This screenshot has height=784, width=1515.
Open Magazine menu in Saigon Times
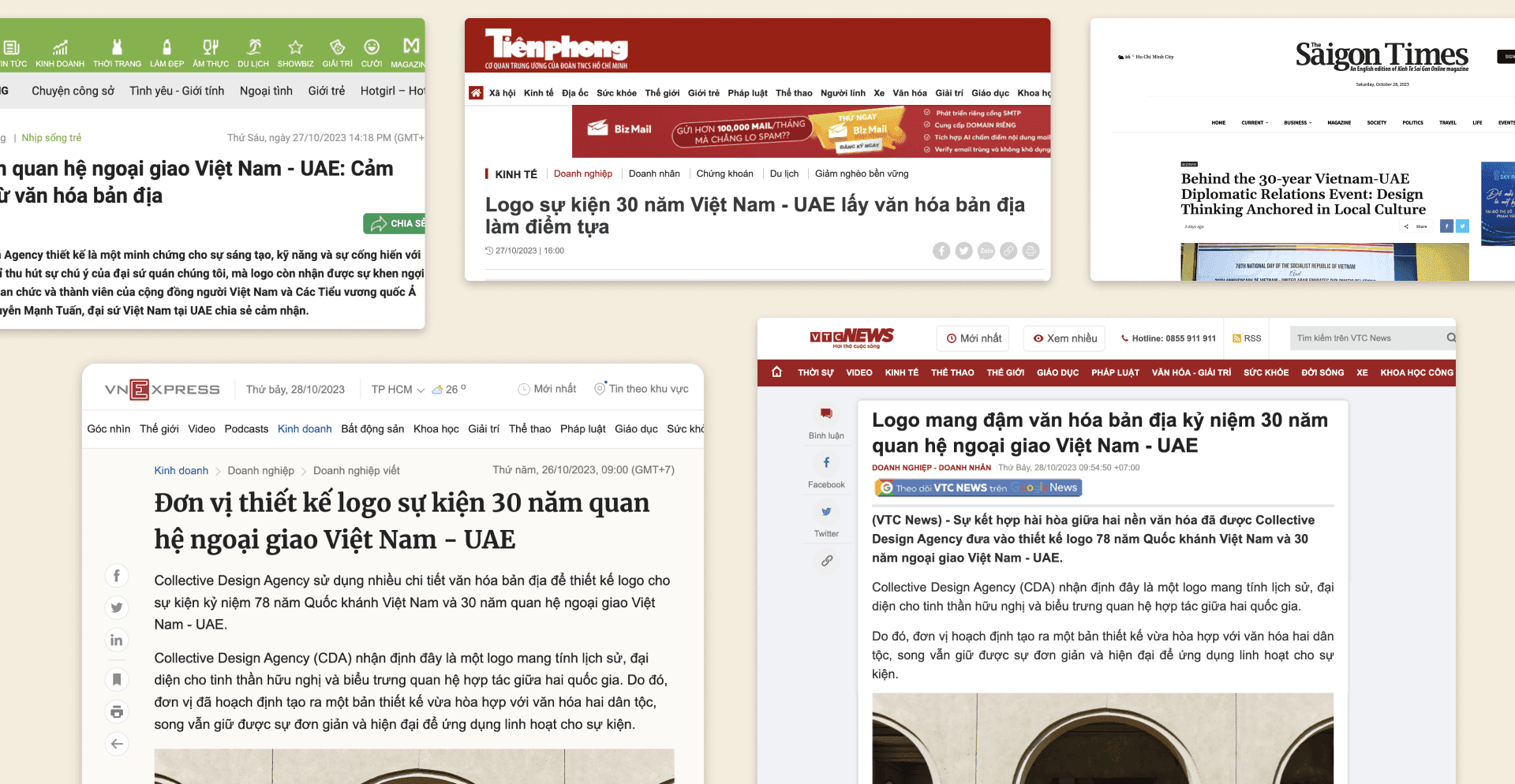(1339, 123)
